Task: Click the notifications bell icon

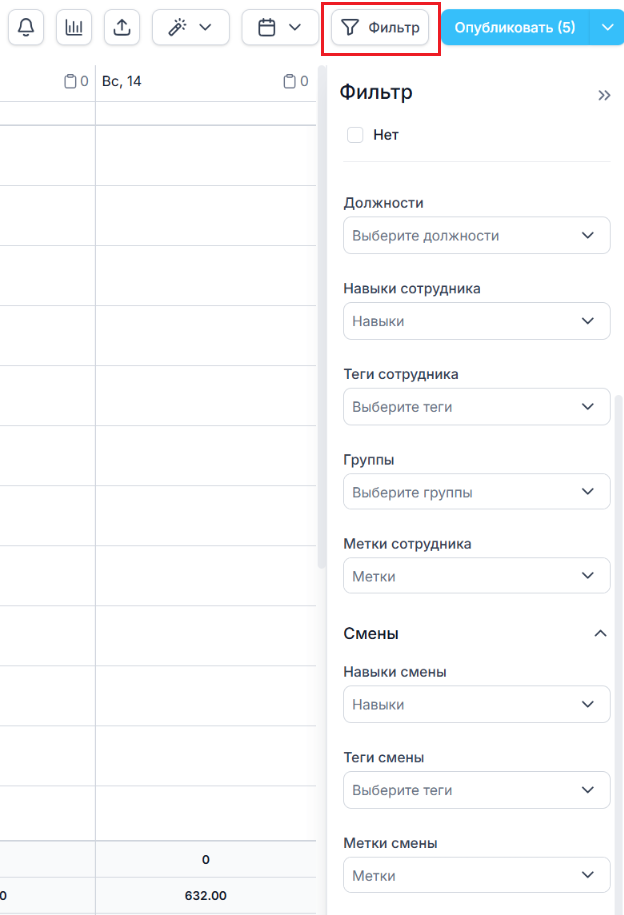Action: pyautogui.click(x=26, y=27)
